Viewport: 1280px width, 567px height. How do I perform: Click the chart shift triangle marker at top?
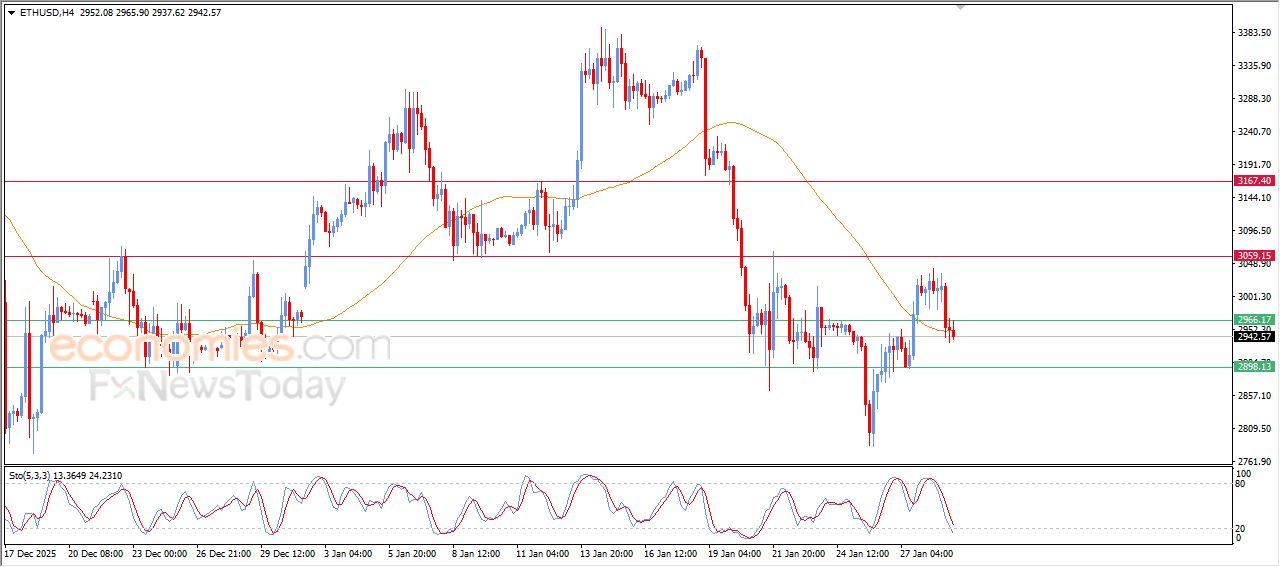961,8
